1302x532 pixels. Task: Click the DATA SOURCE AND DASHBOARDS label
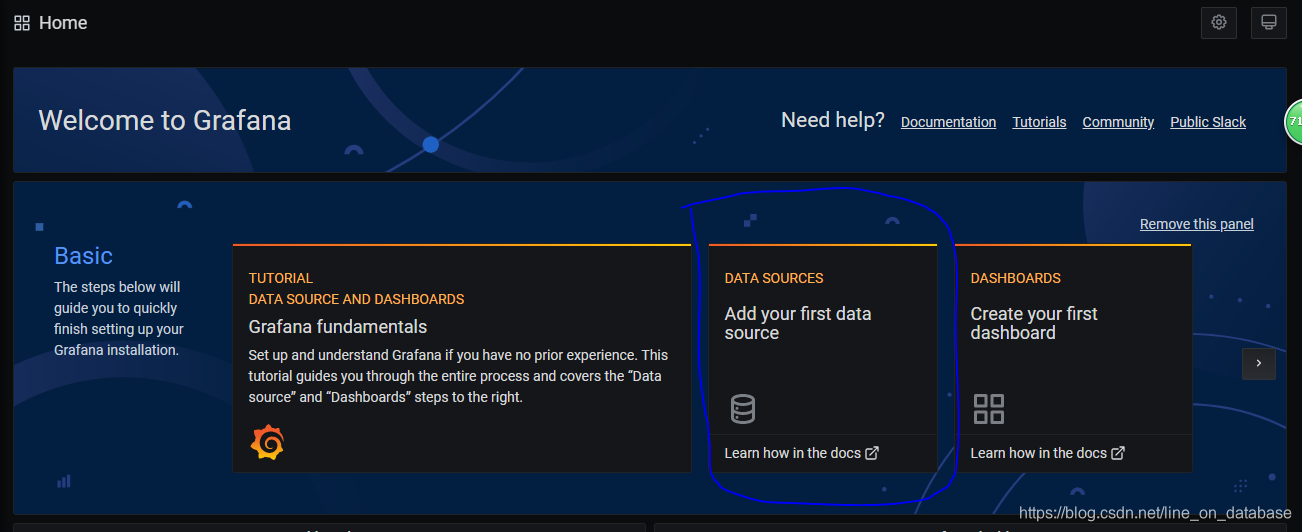(x=356, y=299)
